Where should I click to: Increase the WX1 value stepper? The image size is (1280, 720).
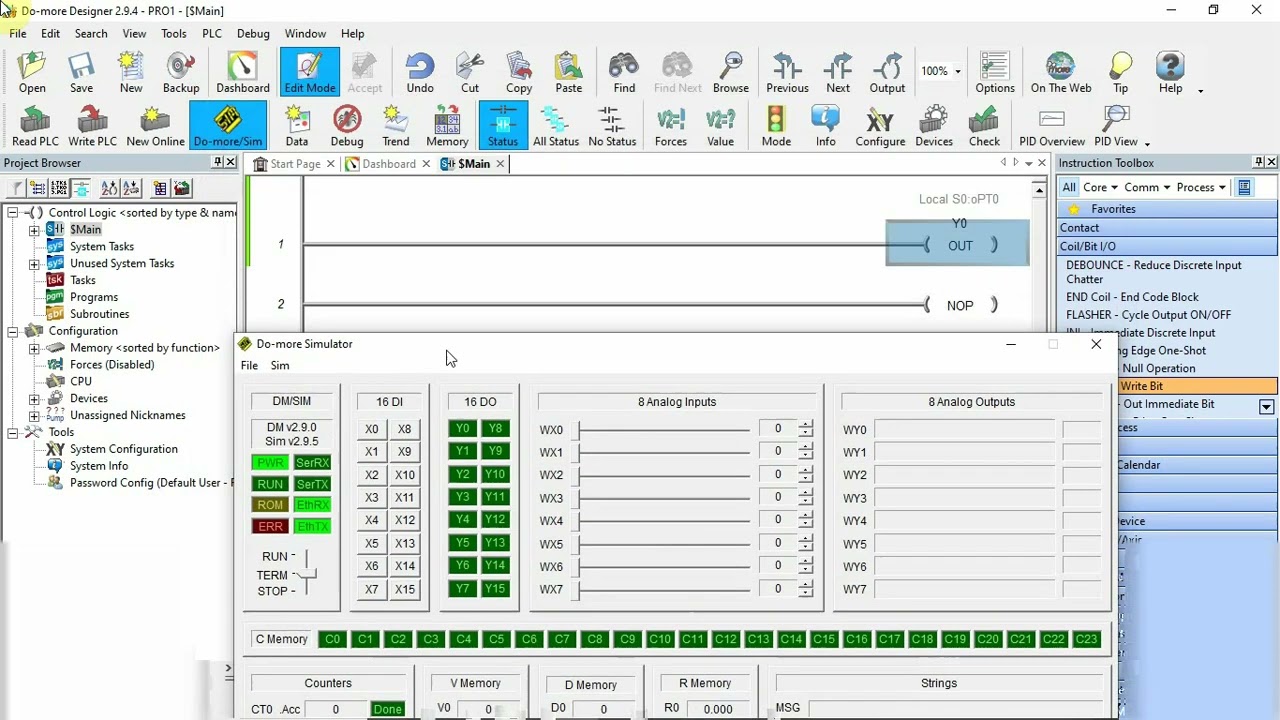(x=805, y=447)
